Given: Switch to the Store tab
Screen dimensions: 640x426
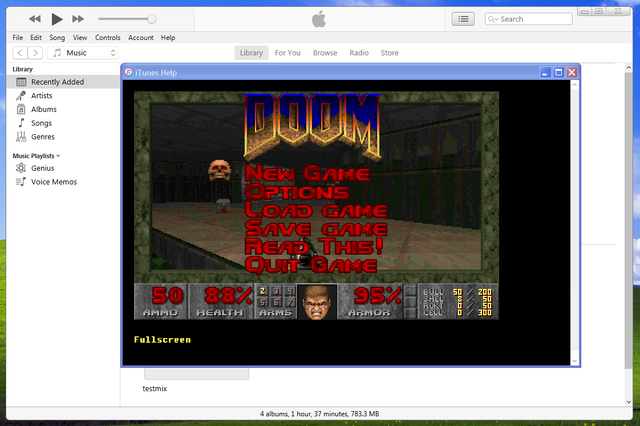Looking at the screenshot, I should coord(389,53).
